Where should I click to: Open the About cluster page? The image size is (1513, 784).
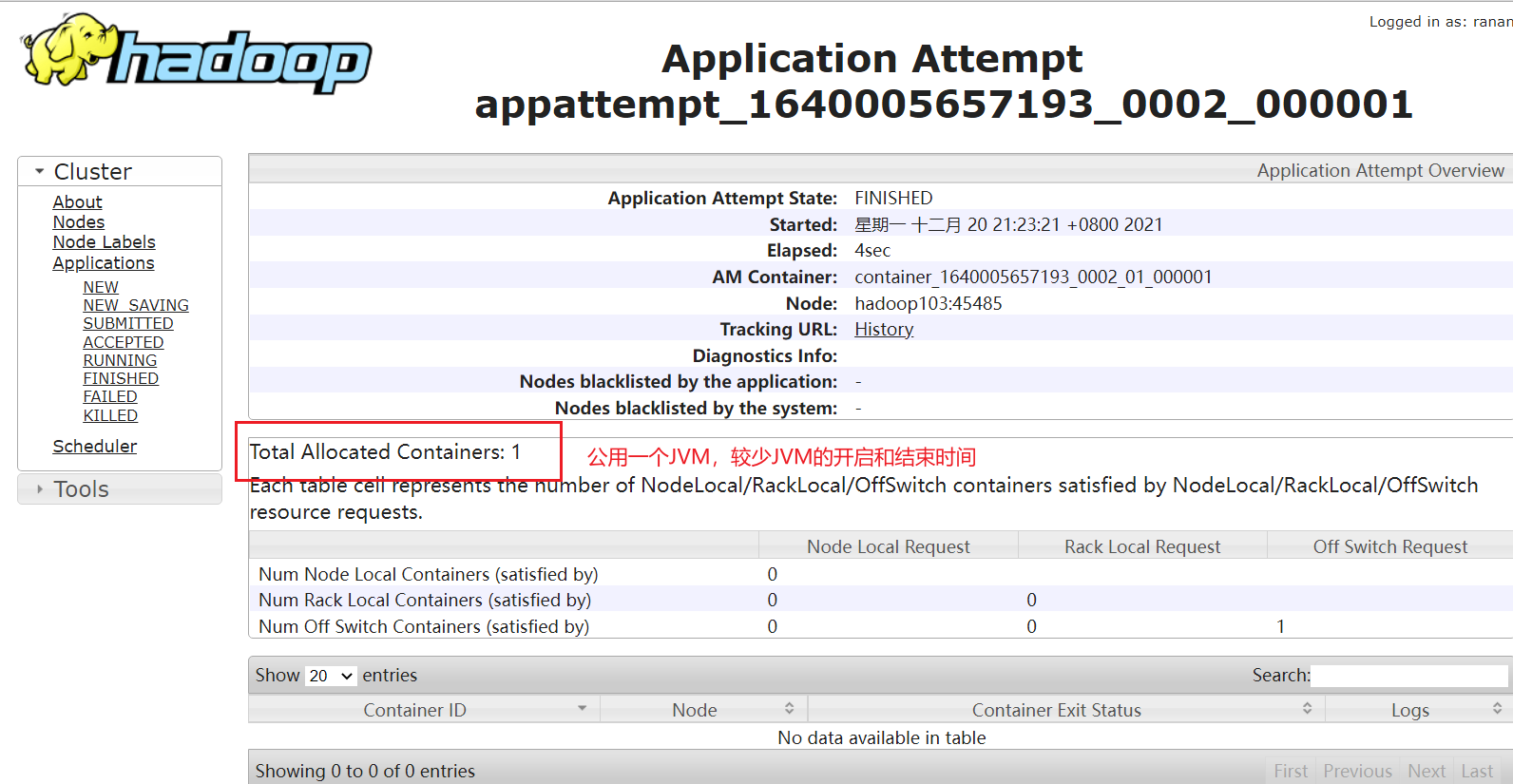point(77,202)
